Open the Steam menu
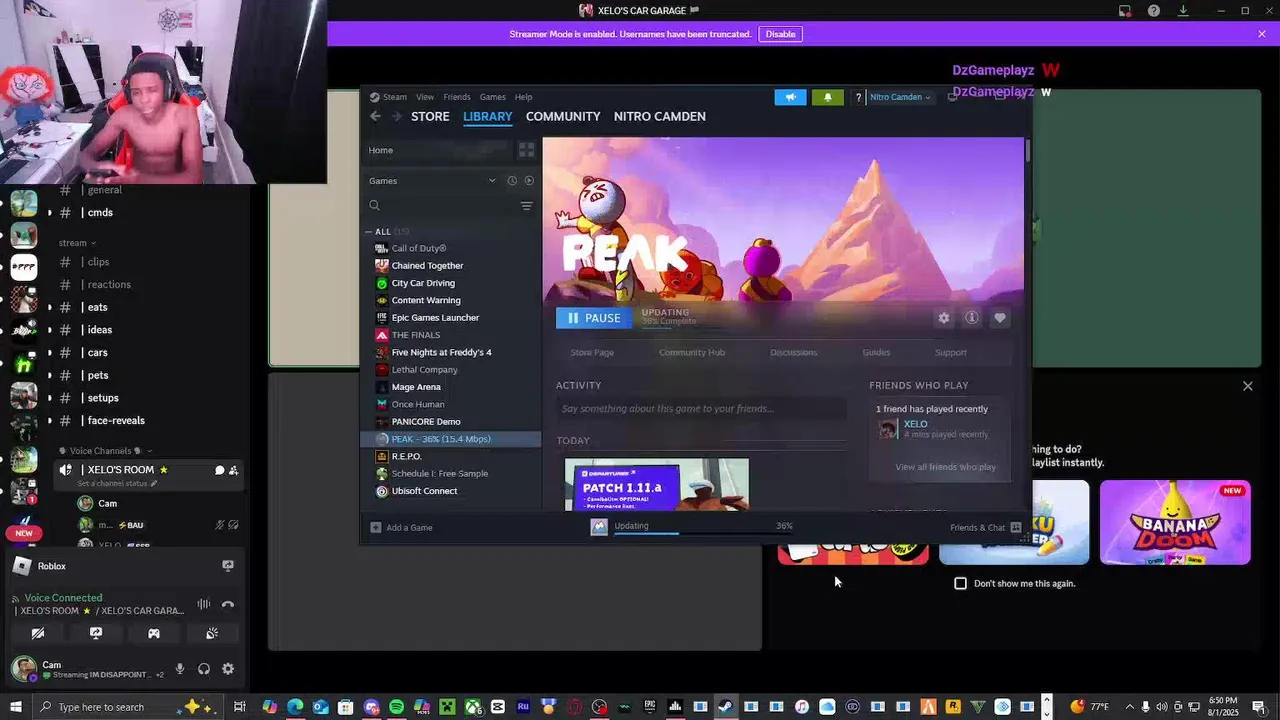 [x=388, y=97]
